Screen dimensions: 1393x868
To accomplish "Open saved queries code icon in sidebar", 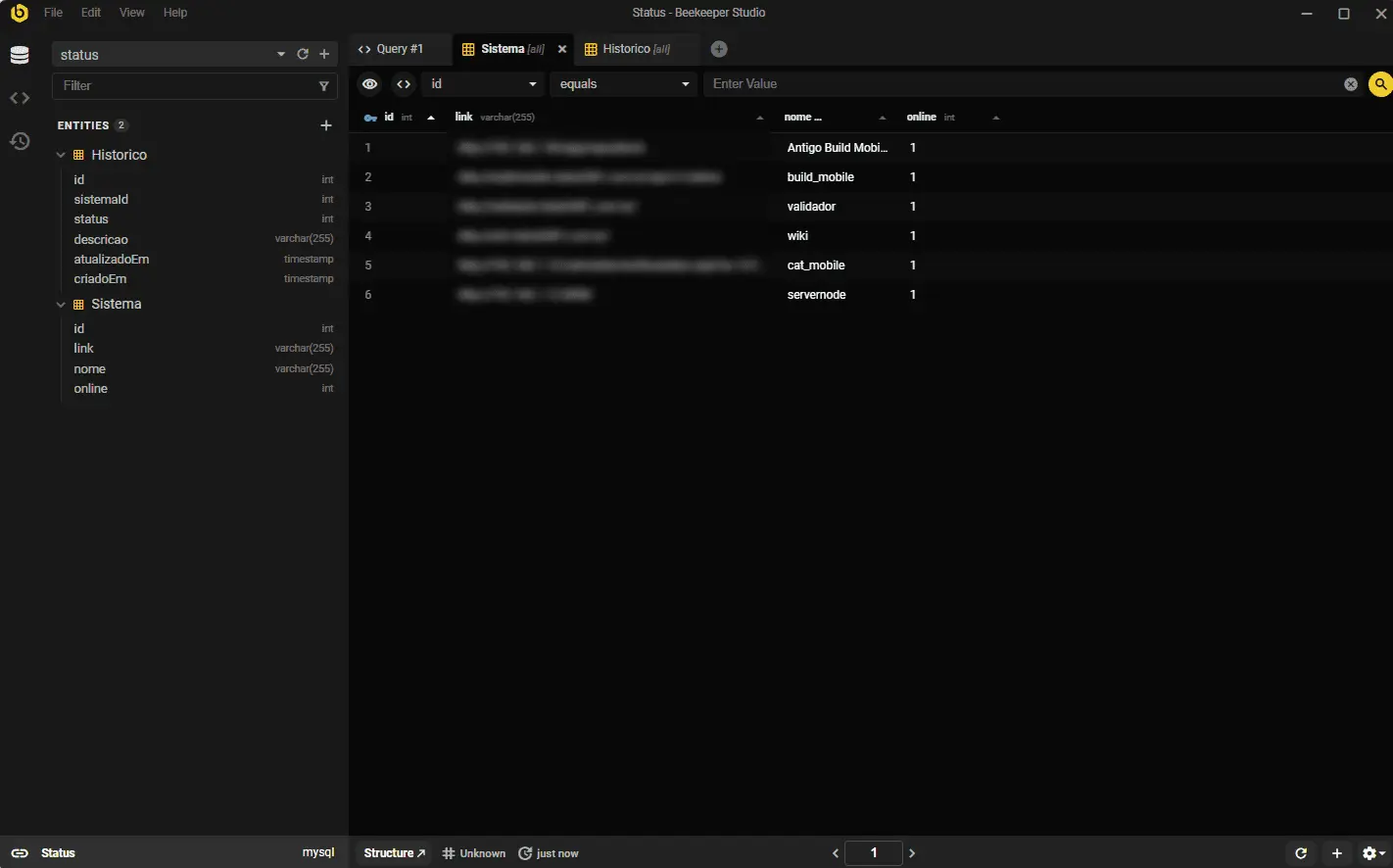I will pyautogui.click(x=20, y=98).
